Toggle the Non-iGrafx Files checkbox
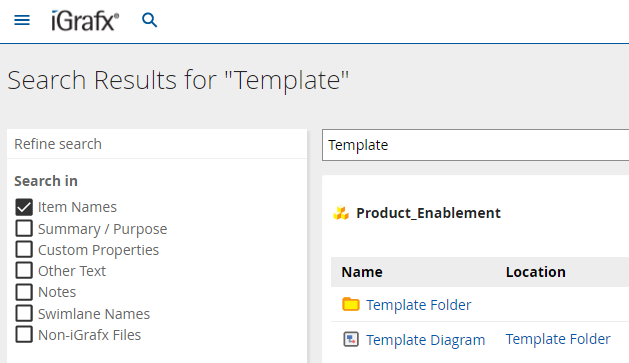The height and width of the screenshot is (363, 629). pyautogui.click(x=24, y=335)
